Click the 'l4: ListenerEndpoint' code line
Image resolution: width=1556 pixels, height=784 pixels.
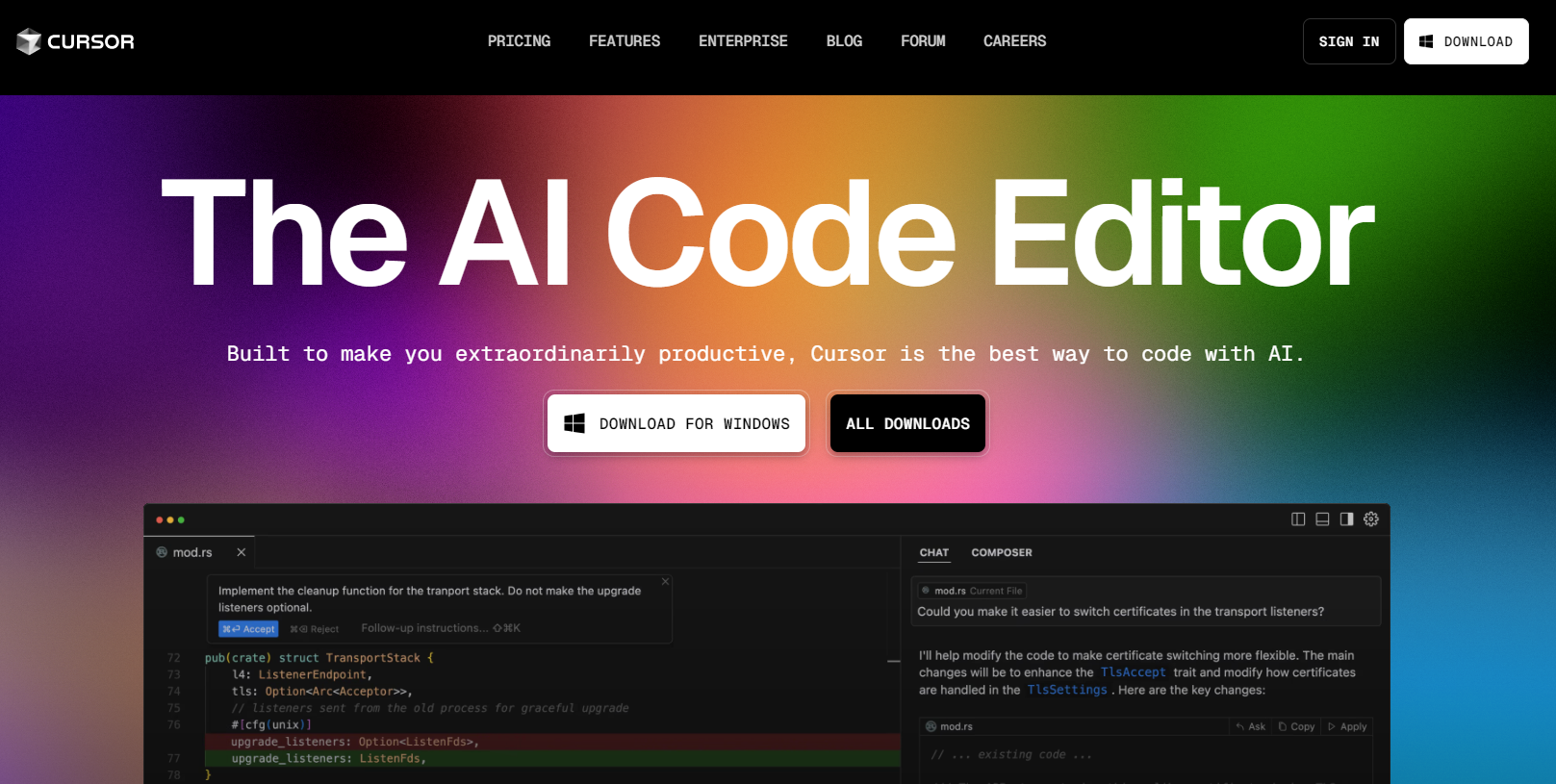(301, 674)
